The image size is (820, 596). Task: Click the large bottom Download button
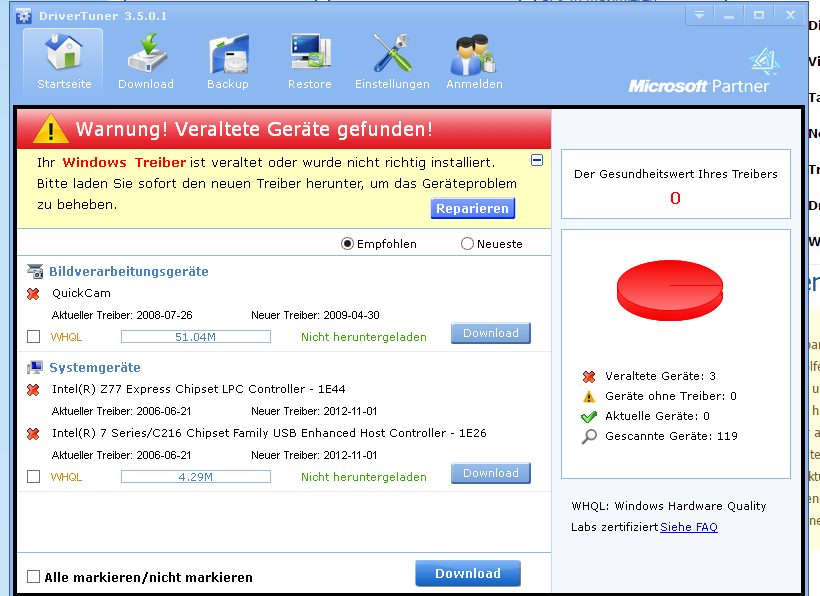click(x=468, y=574)
